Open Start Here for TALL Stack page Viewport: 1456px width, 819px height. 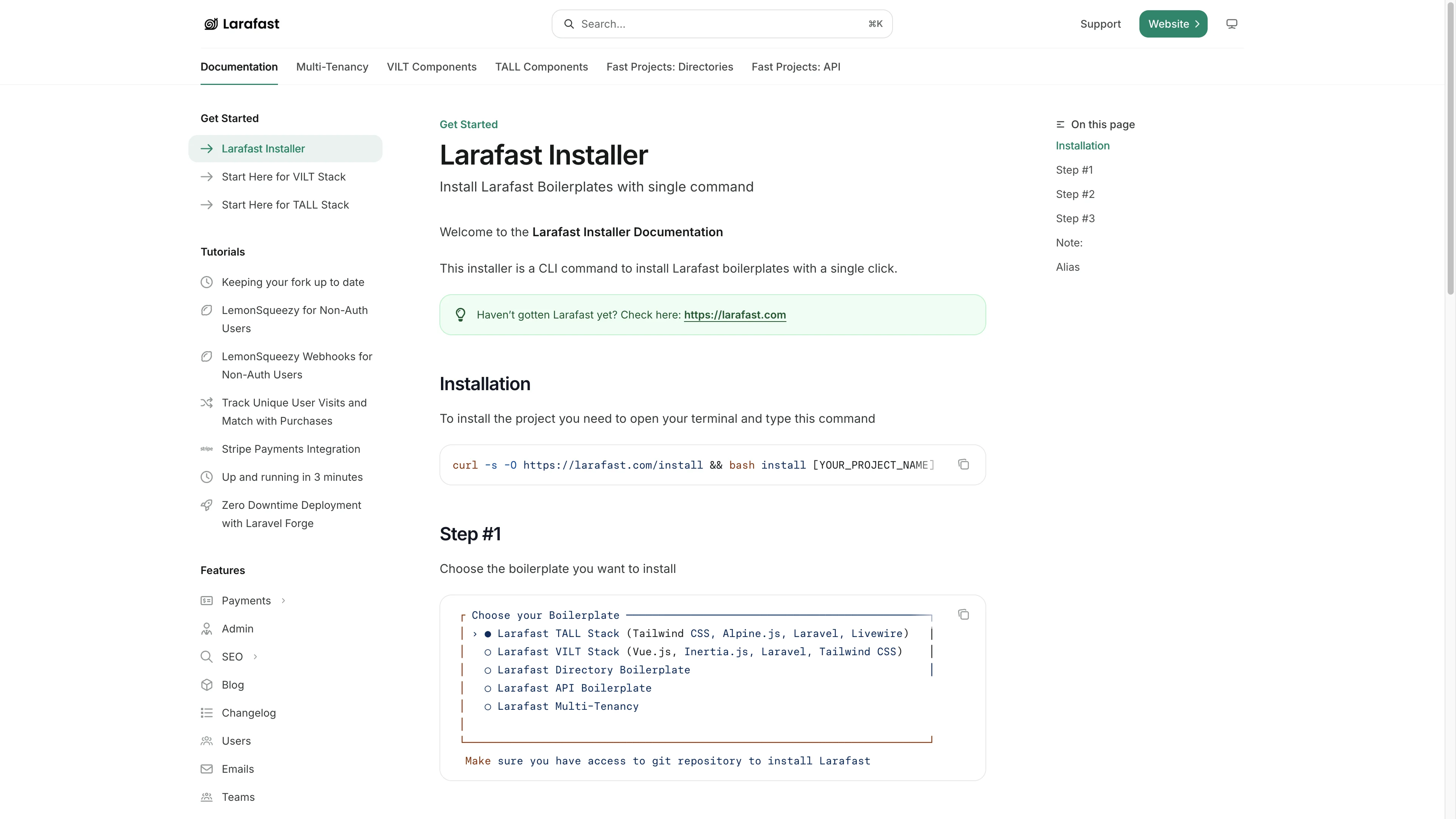click(286, 205)
